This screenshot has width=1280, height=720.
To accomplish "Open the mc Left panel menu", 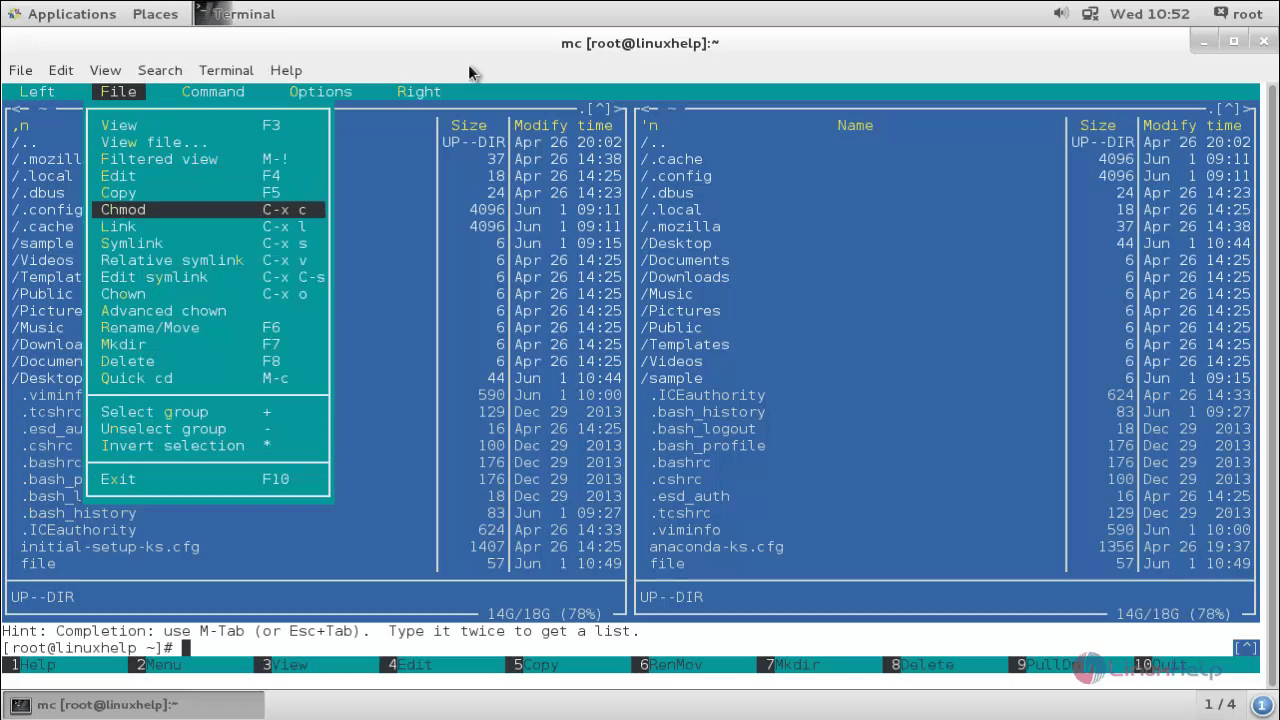I will (37, 91).
